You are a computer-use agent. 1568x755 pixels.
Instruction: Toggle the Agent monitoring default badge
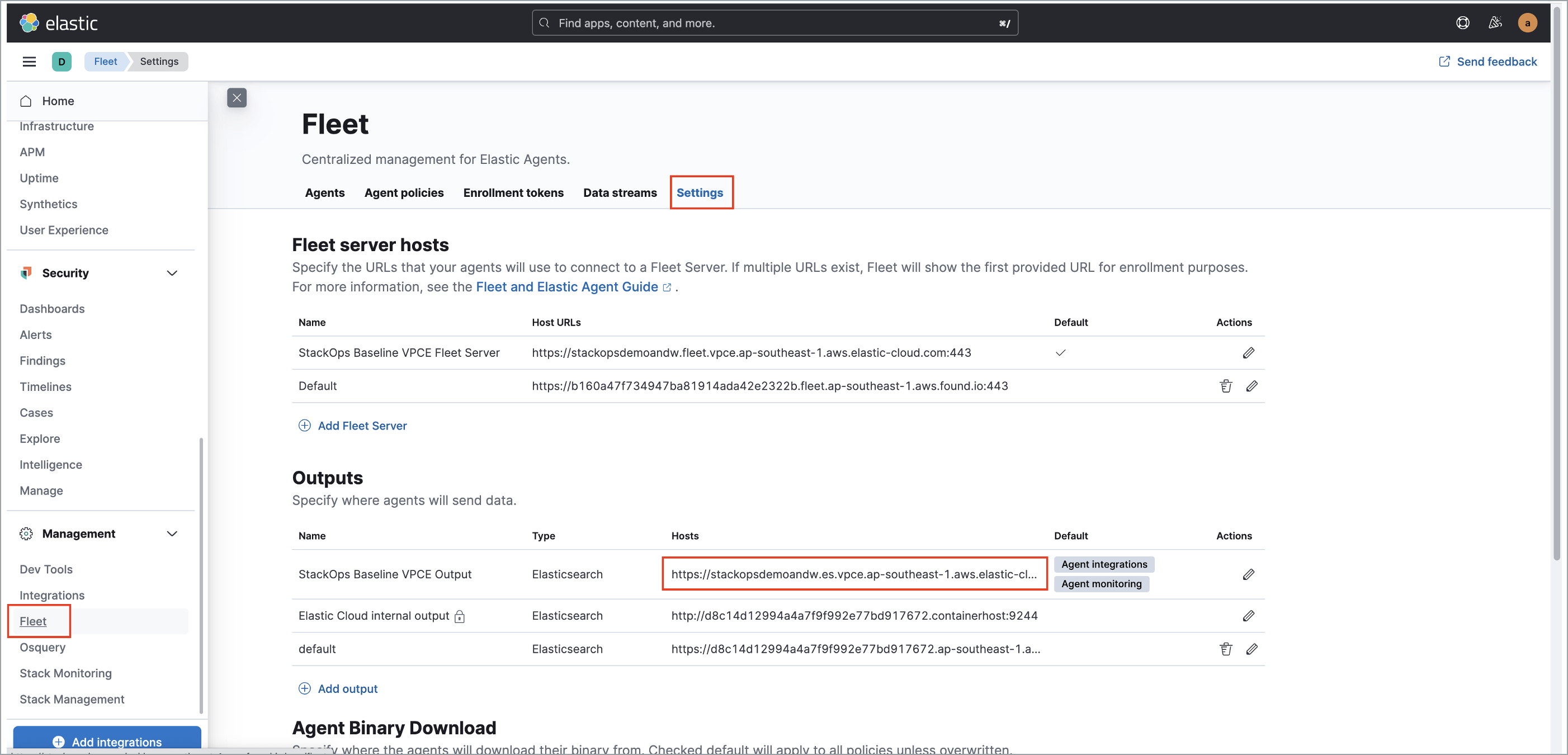(1101, 583)
